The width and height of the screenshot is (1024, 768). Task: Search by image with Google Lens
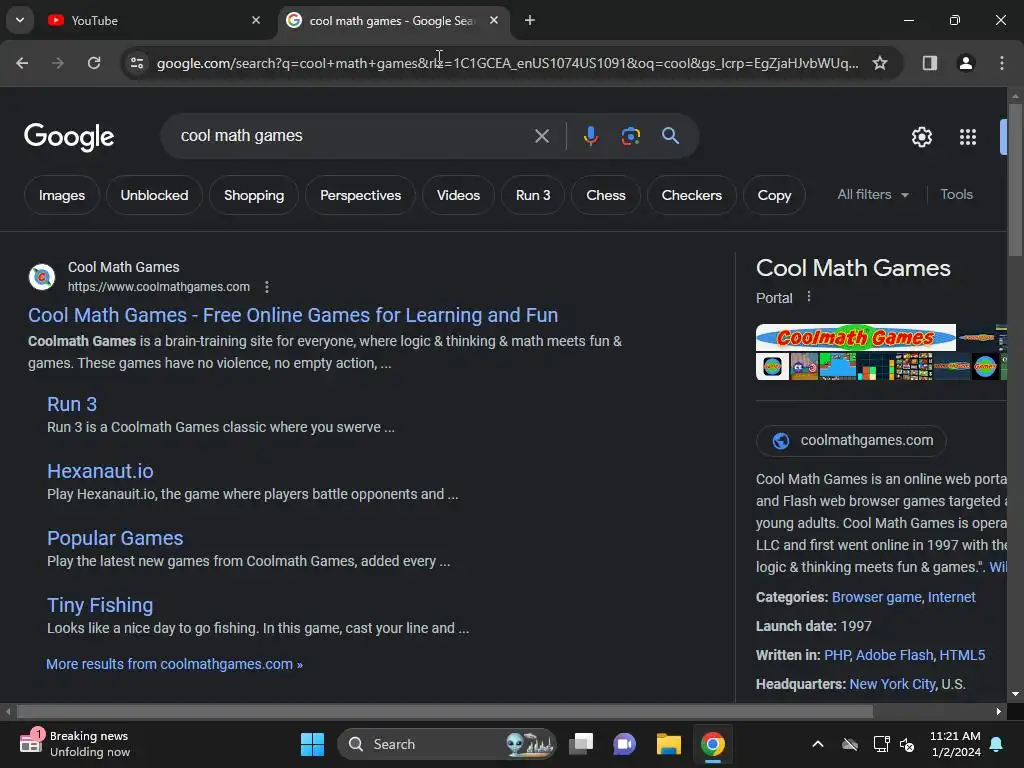[x=630, y=136]
